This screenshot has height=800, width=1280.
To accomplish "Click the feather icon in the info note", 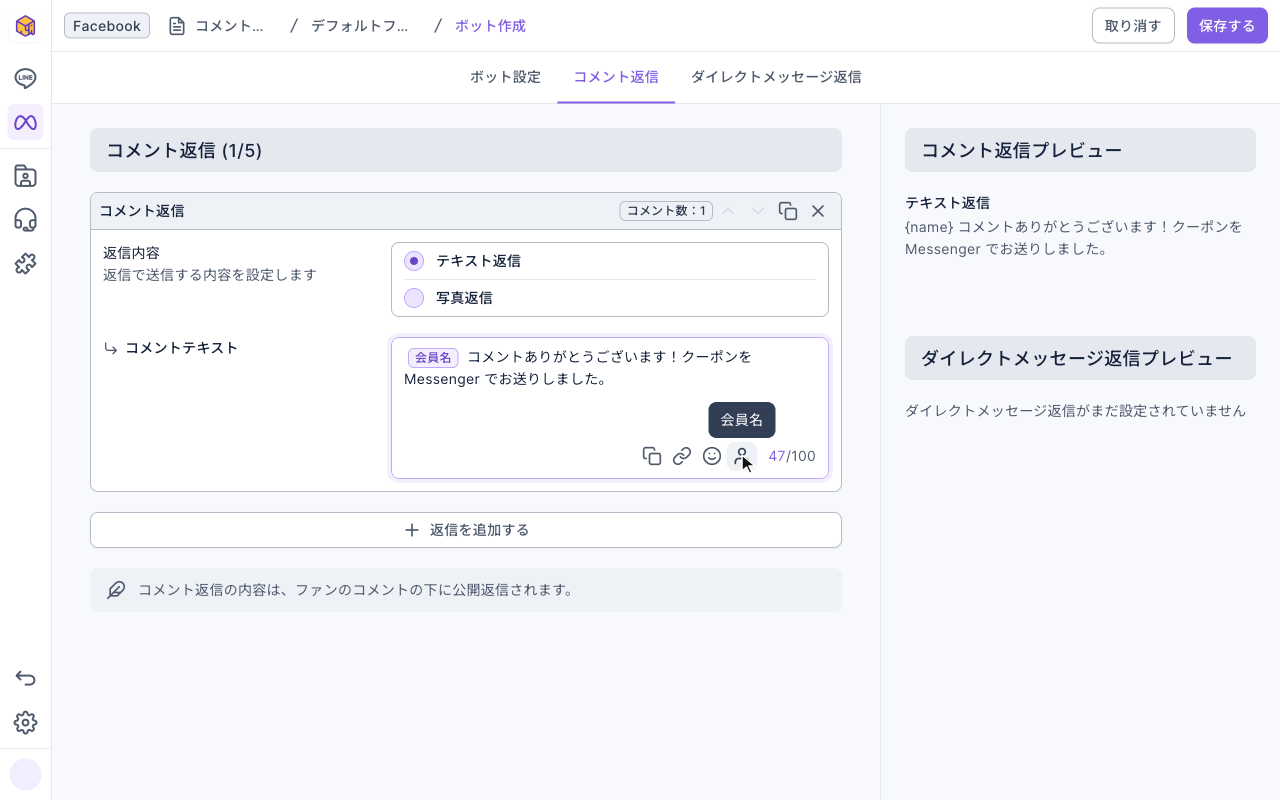I will [x=116, y=590].
